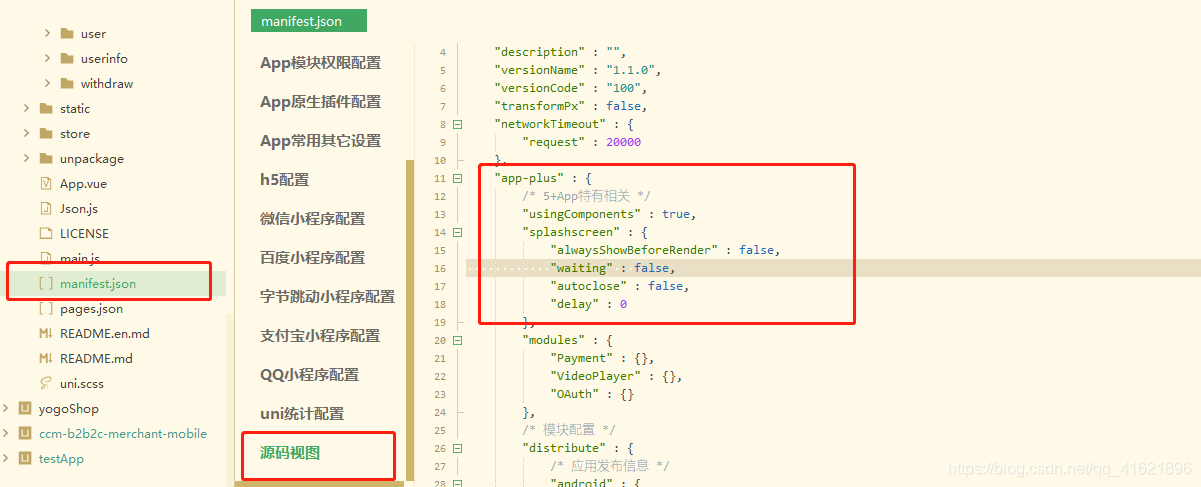This screenshot has width=1201, height=487.
Task: Click the yogoShop project icon
Action: tap(26, 408)
